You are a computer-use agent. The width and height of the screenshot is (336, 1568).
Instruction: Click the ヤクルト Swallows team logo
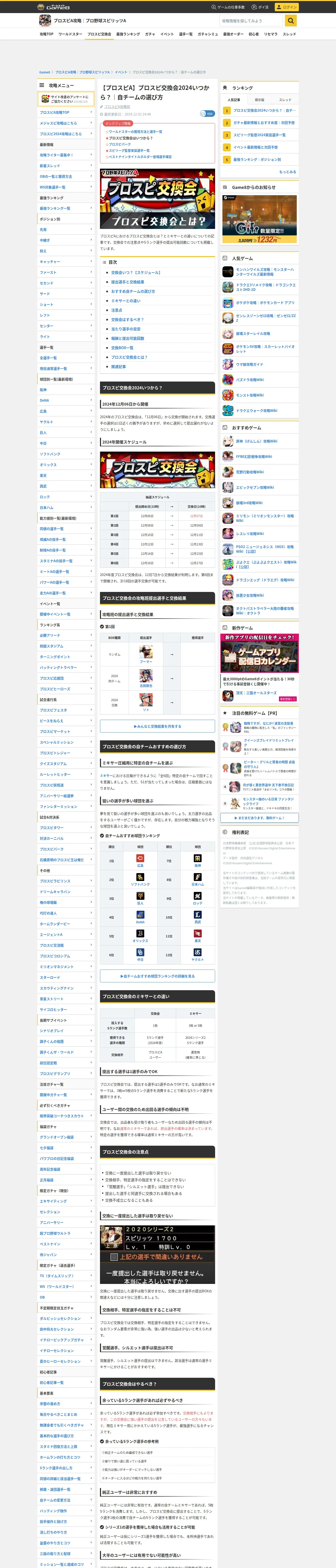(198, 953)
